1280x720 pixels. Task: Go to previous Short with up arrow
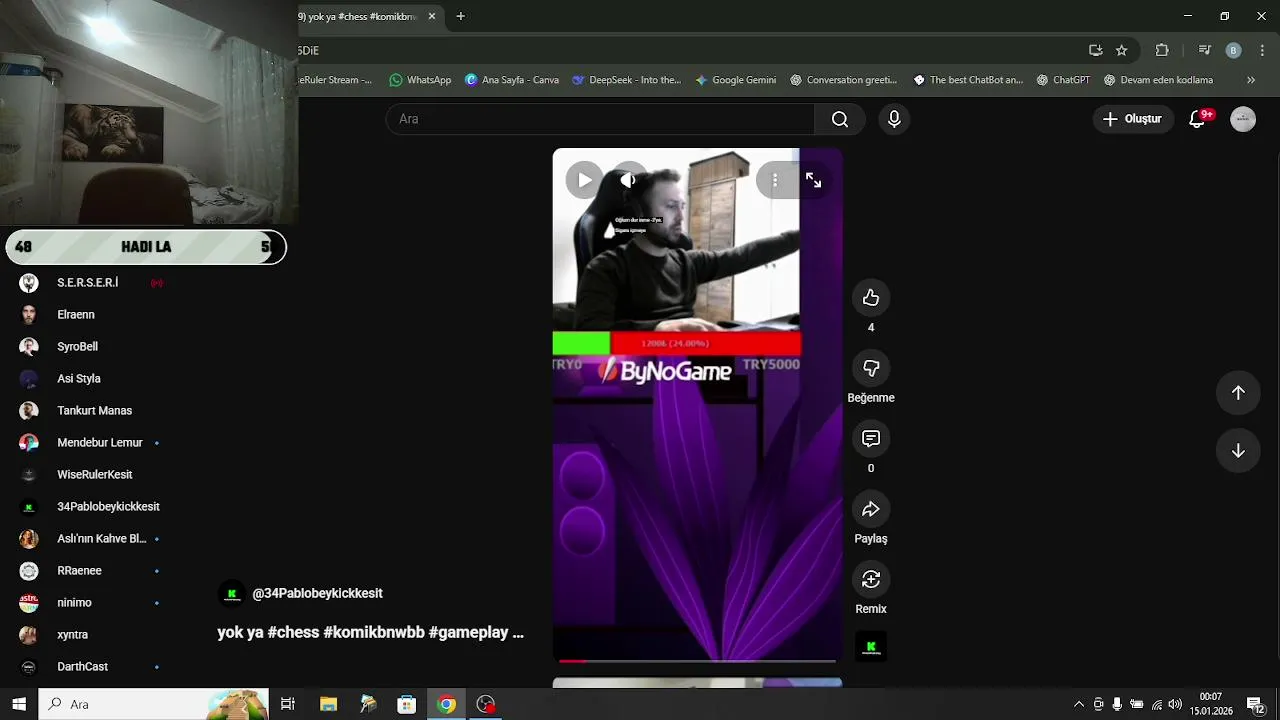[x=1238, y=393]
